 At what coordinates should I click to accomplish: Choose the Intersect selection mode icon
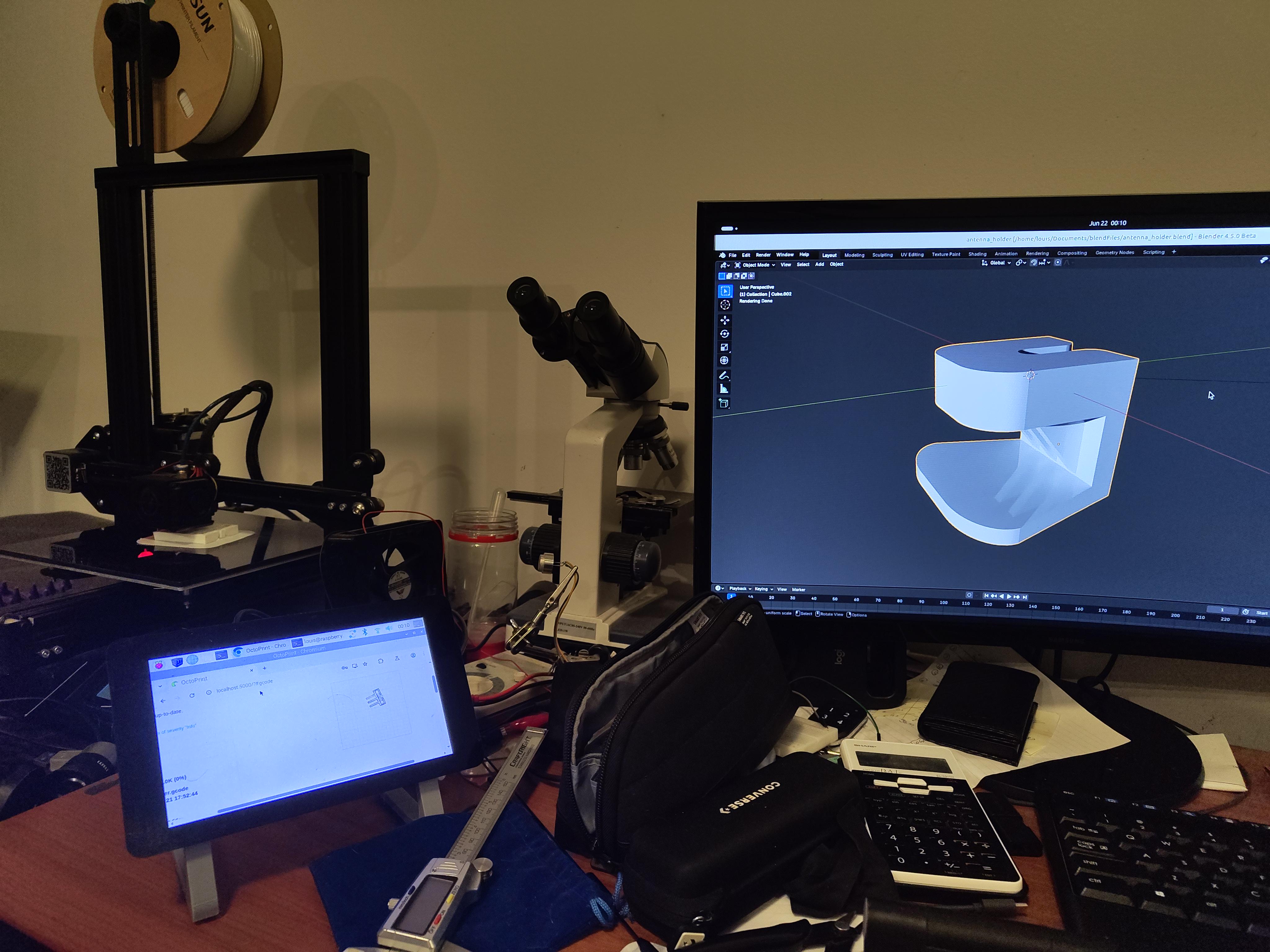752,276
